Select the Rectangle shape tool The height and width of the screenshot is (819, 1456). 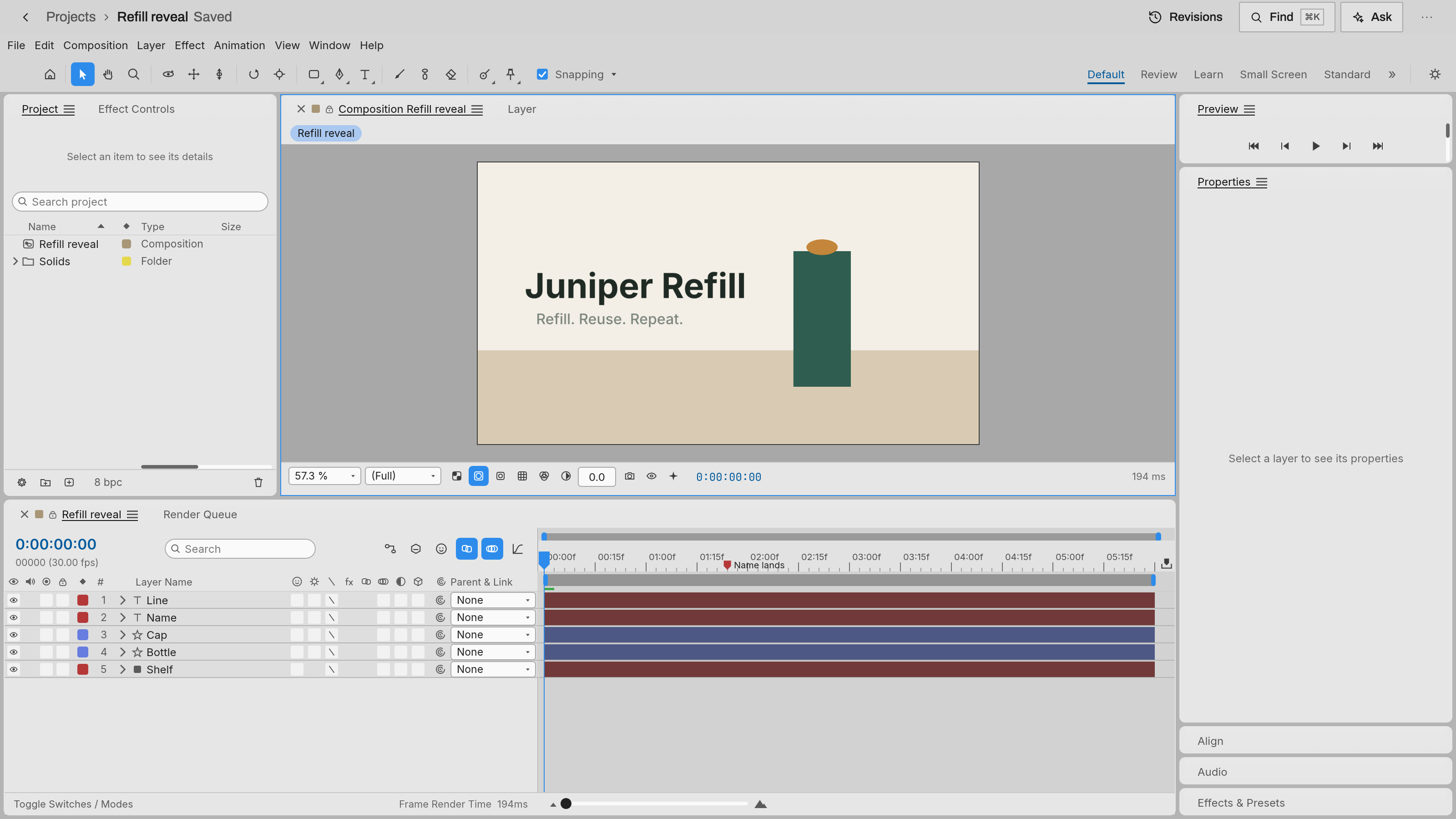(x=313, y=74)
